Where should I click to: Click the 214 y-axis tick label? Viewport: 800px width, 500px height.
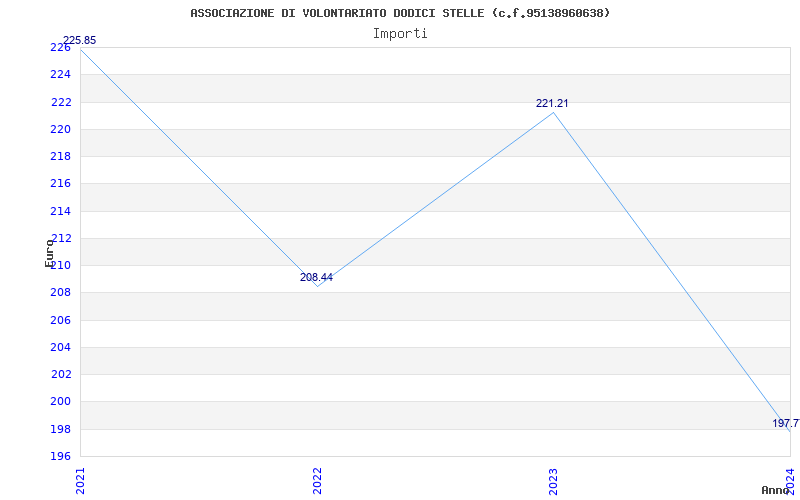point(60,211)
